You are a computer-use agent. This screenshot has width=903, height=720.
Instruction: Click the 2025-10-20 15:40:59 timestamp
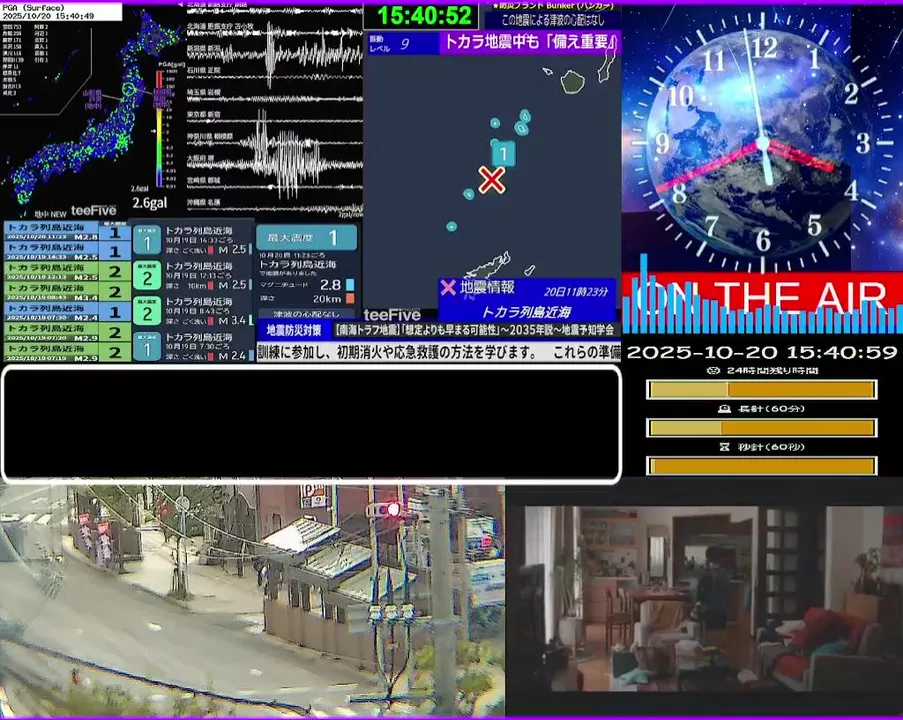(x=762, y=352)
